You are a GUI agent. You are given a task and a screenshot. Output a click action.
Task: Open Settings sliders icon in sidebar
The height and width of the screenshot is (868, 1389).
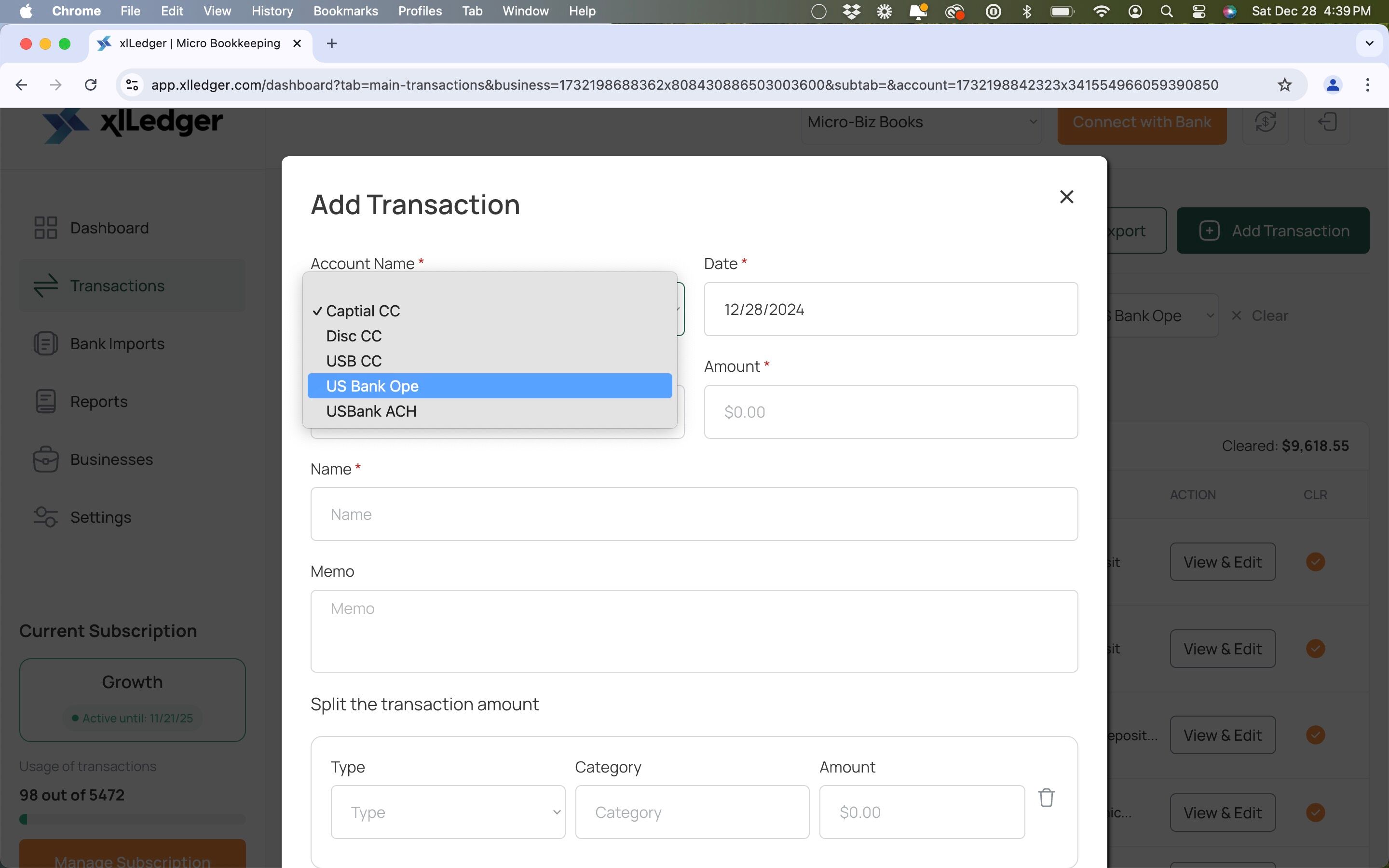(45, 517)
